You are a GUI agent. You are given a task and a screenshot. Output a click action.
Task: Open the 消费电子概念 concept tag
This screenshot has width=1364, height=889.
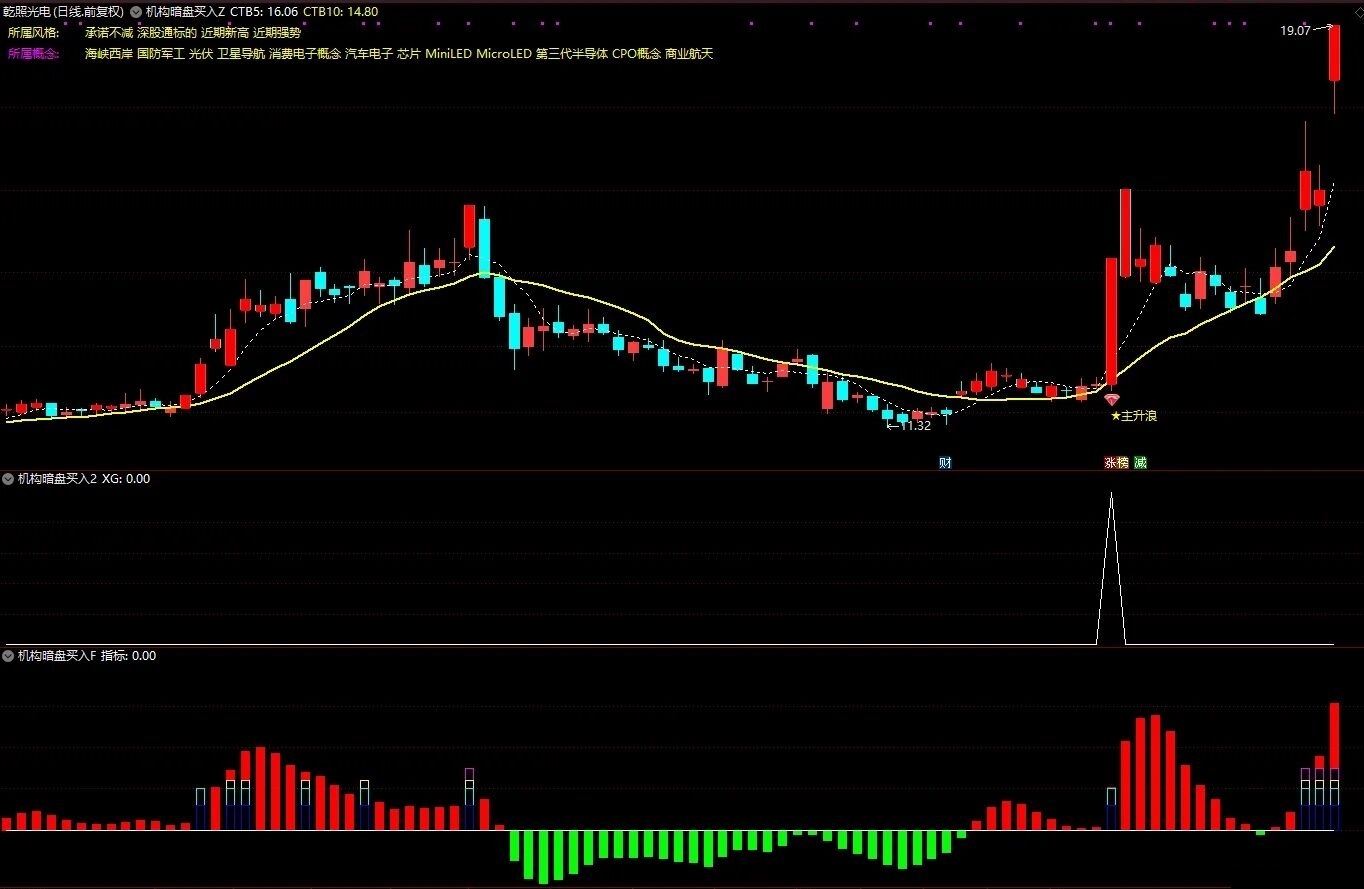tap(305, 54)
